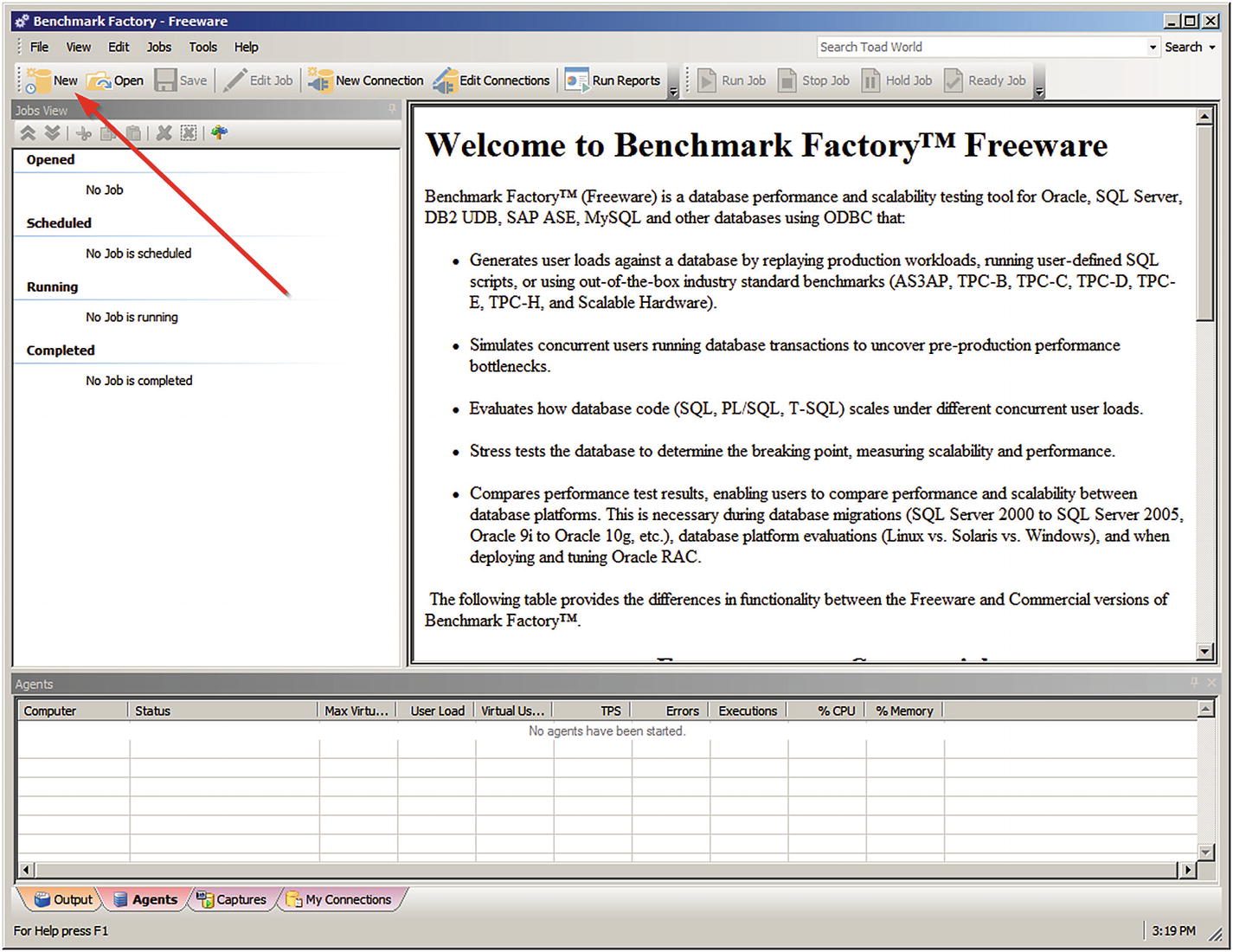The image size is (1233, 952).
Task: Select the Opened section header
Action: (50, 159)
